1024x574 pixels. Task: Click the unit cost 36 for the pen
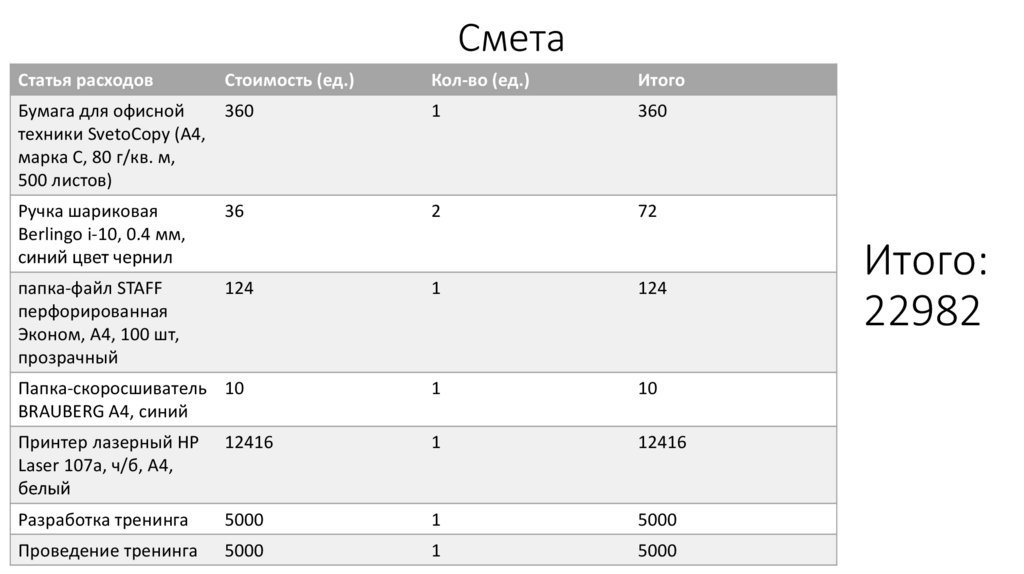235,212
